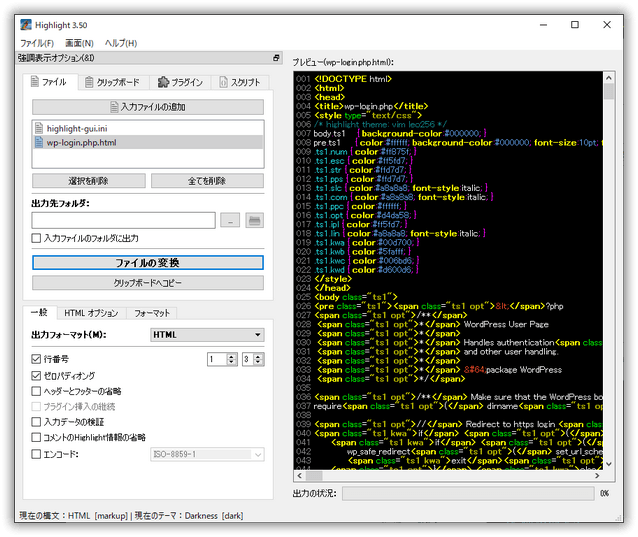Screen dimensions: 638x537
Task: Click the Highlight app icon in the title bar
Action: [x=26, y=24]
